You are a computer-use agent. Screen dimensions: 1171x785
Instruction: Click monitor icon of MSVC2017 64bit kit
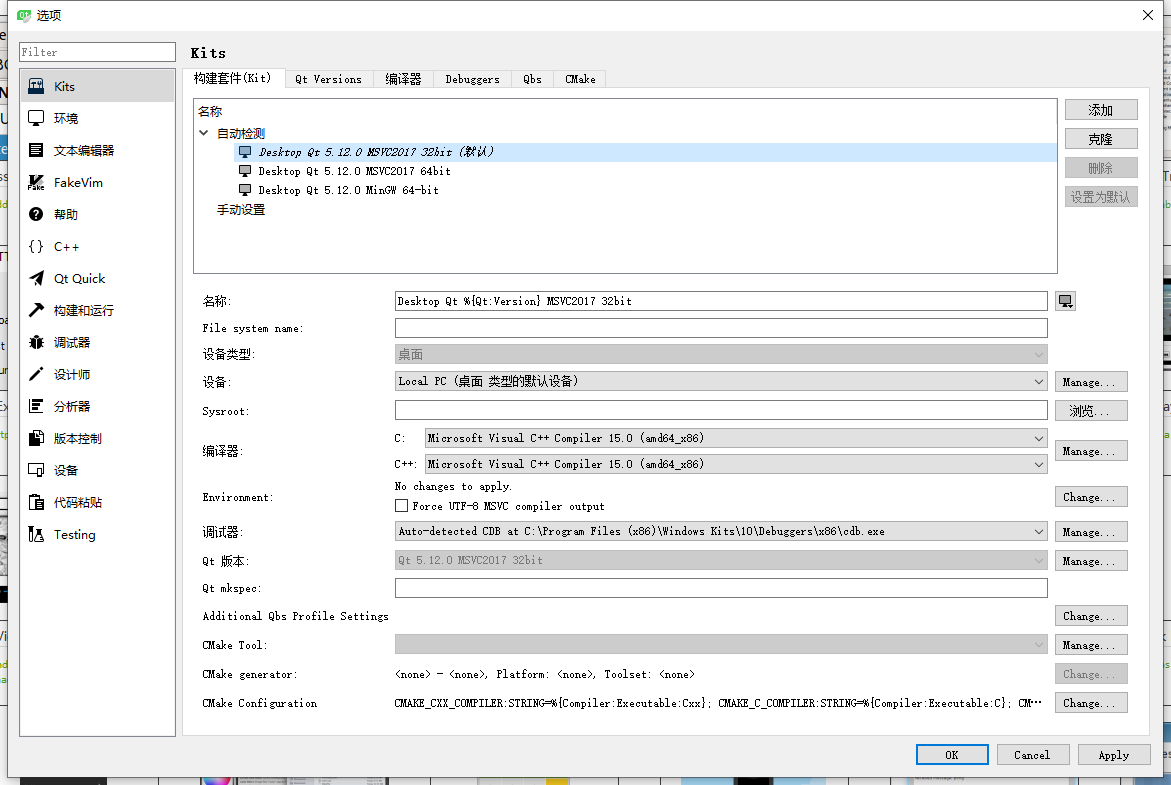pyautogui.click(x=245, y=171)
